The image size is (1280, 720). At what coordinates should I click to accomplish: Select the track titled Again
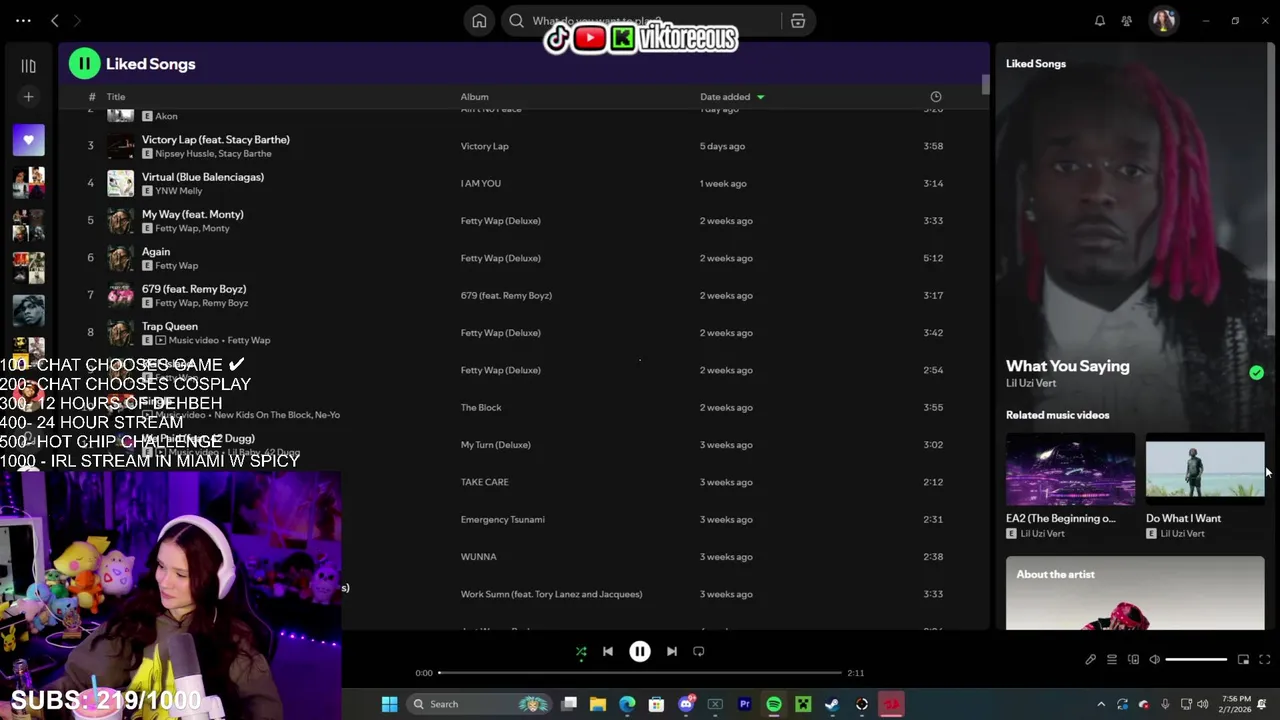click(156, 252)
